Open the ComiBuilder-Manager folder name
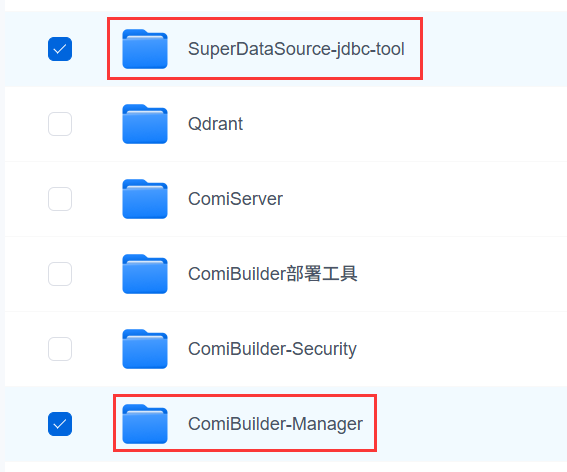The width and height of the screenshot is (567, 472). pyautogui.click(x=276, y=424)
